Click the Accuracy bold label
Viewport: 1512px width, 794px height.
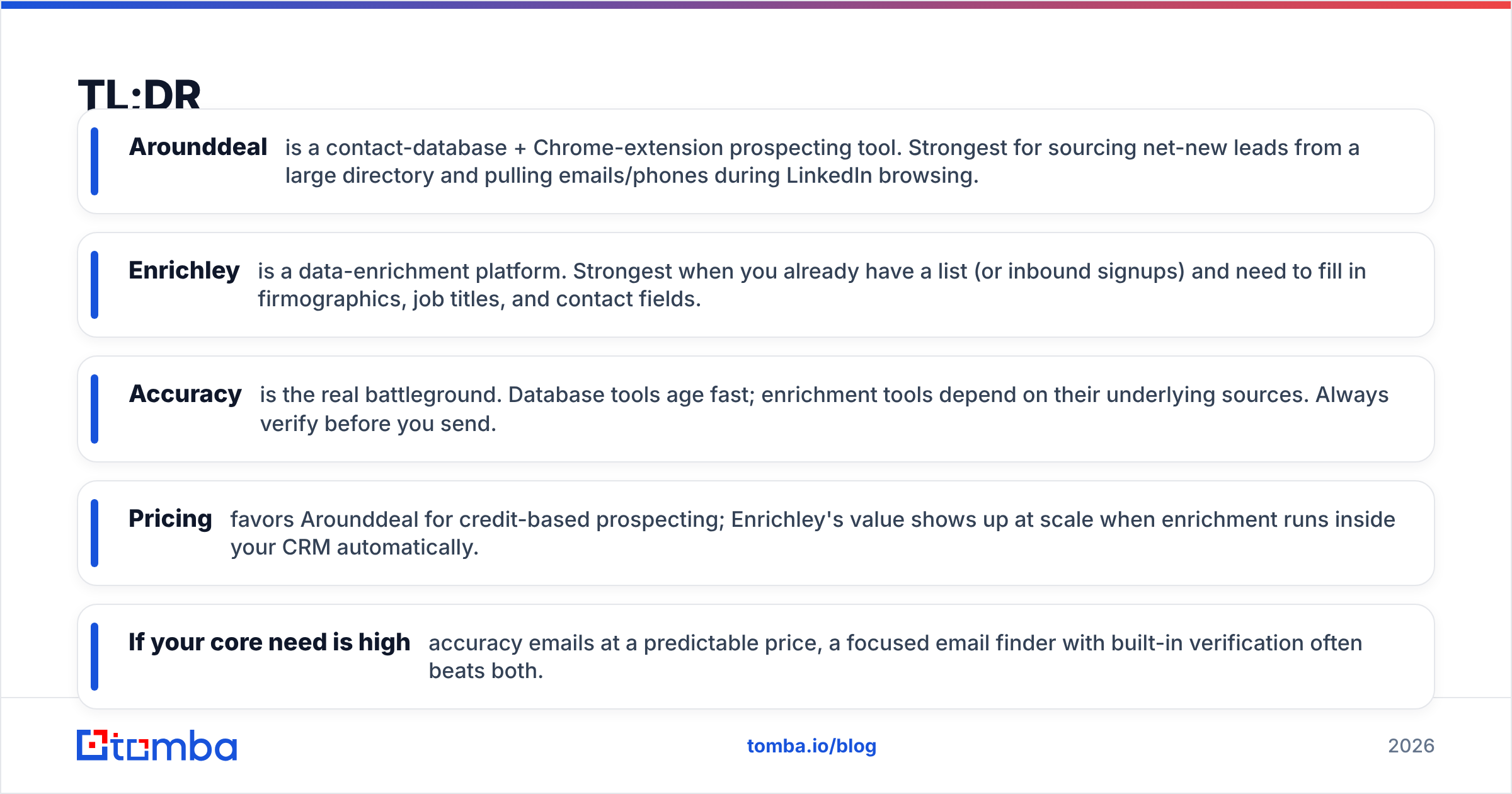(185, 394)
